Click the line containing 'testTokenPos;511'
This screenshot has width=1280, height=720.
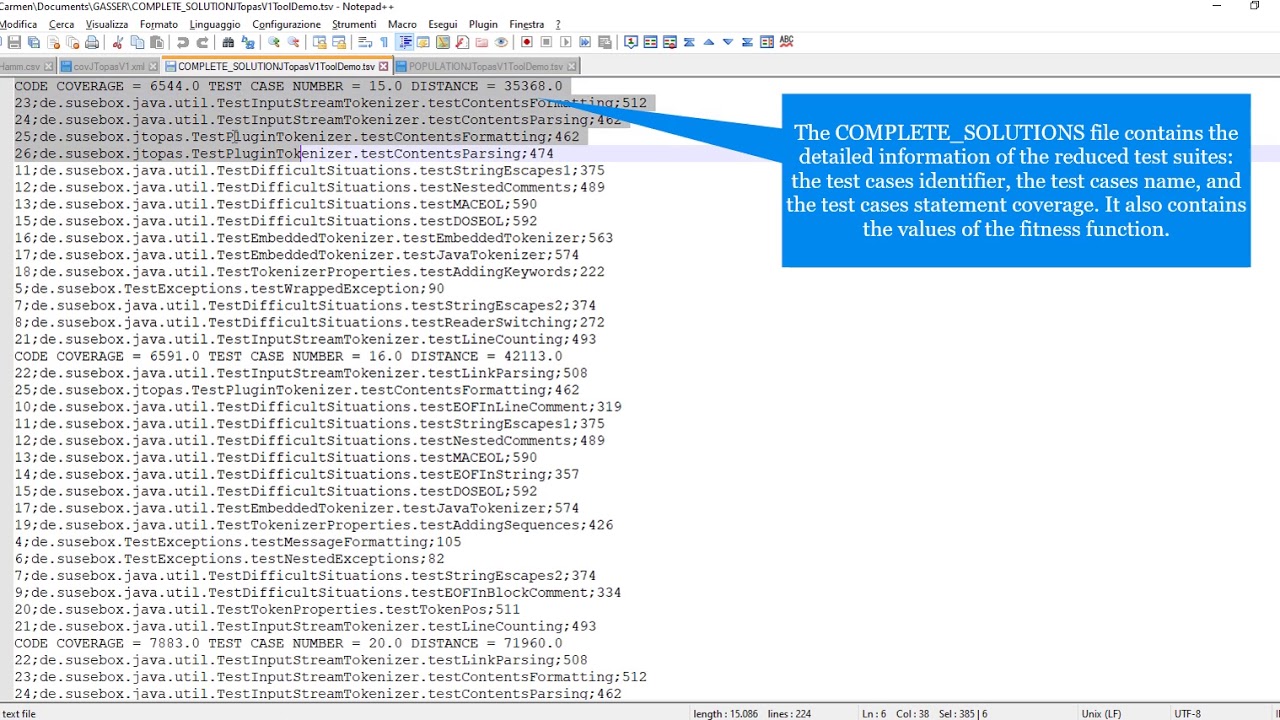tap(267, 609)
